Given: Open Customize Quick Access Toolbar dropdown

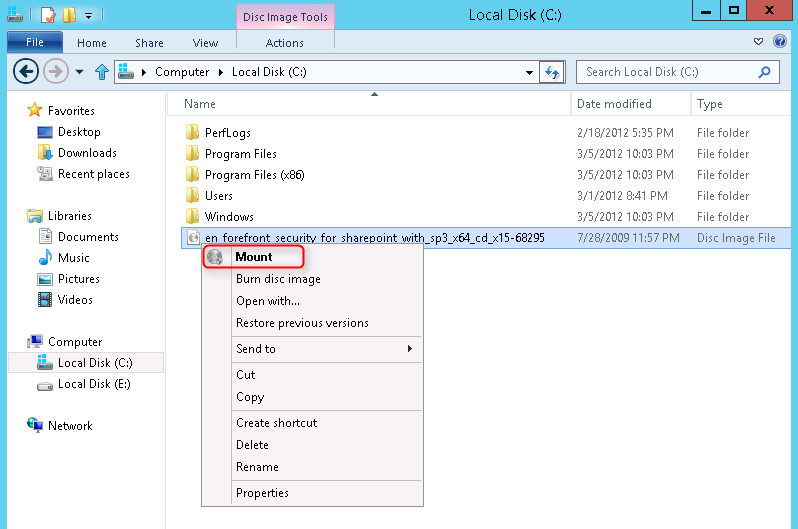Looking at the screenshot, I should [x=89, y=16].
